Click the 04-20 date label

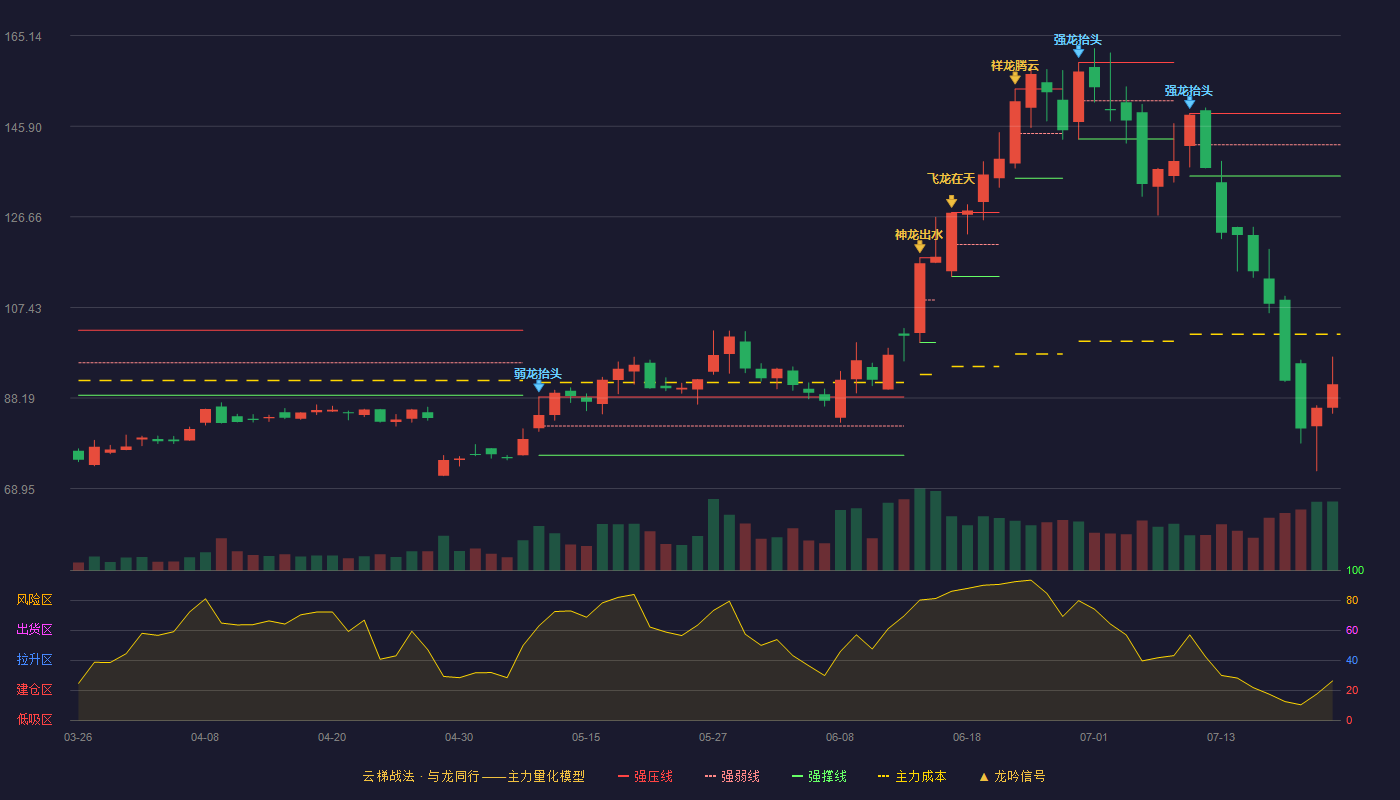tap(332, 737)
